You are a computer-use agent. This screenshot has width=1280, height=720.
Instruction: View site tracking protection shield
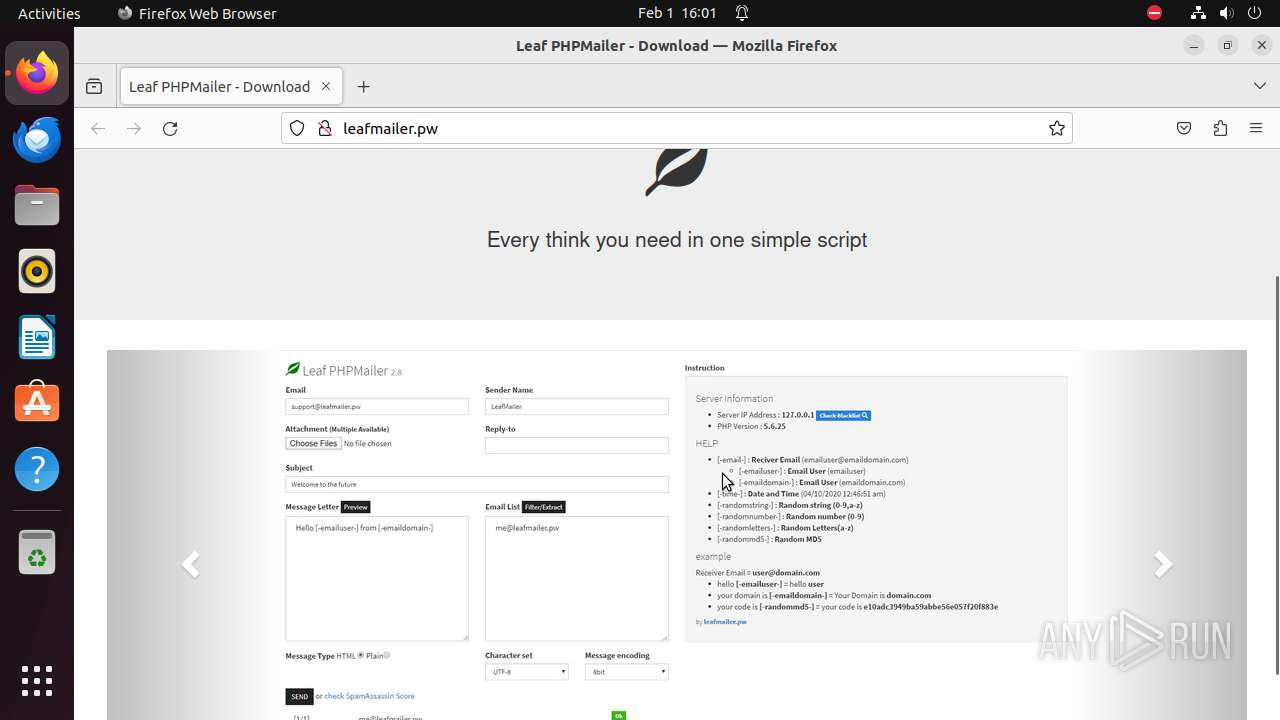coord(297,128)
